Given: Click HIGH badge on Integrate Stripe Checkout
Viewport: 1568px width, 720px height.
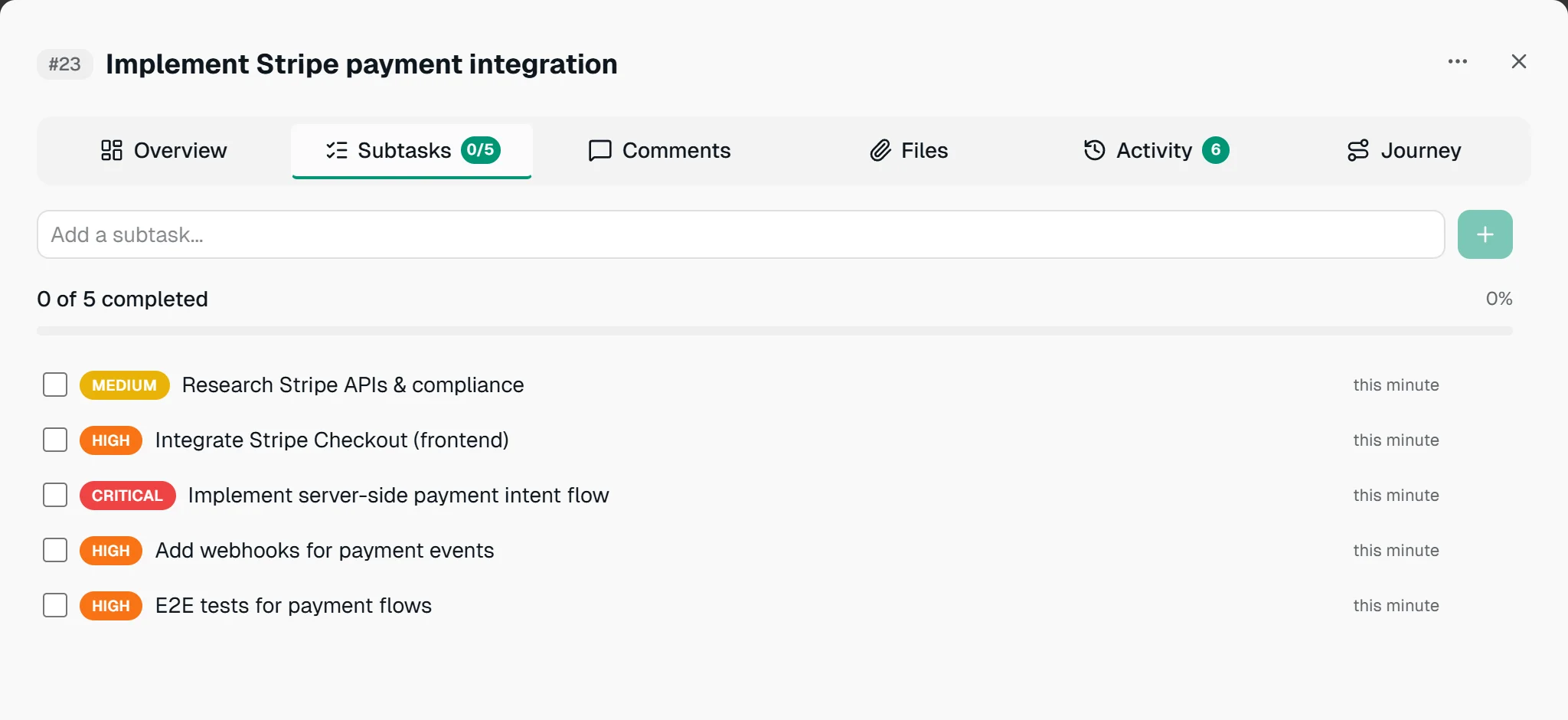Looking at the screenshot, I should pyautogui.click(x=111, y=440).
